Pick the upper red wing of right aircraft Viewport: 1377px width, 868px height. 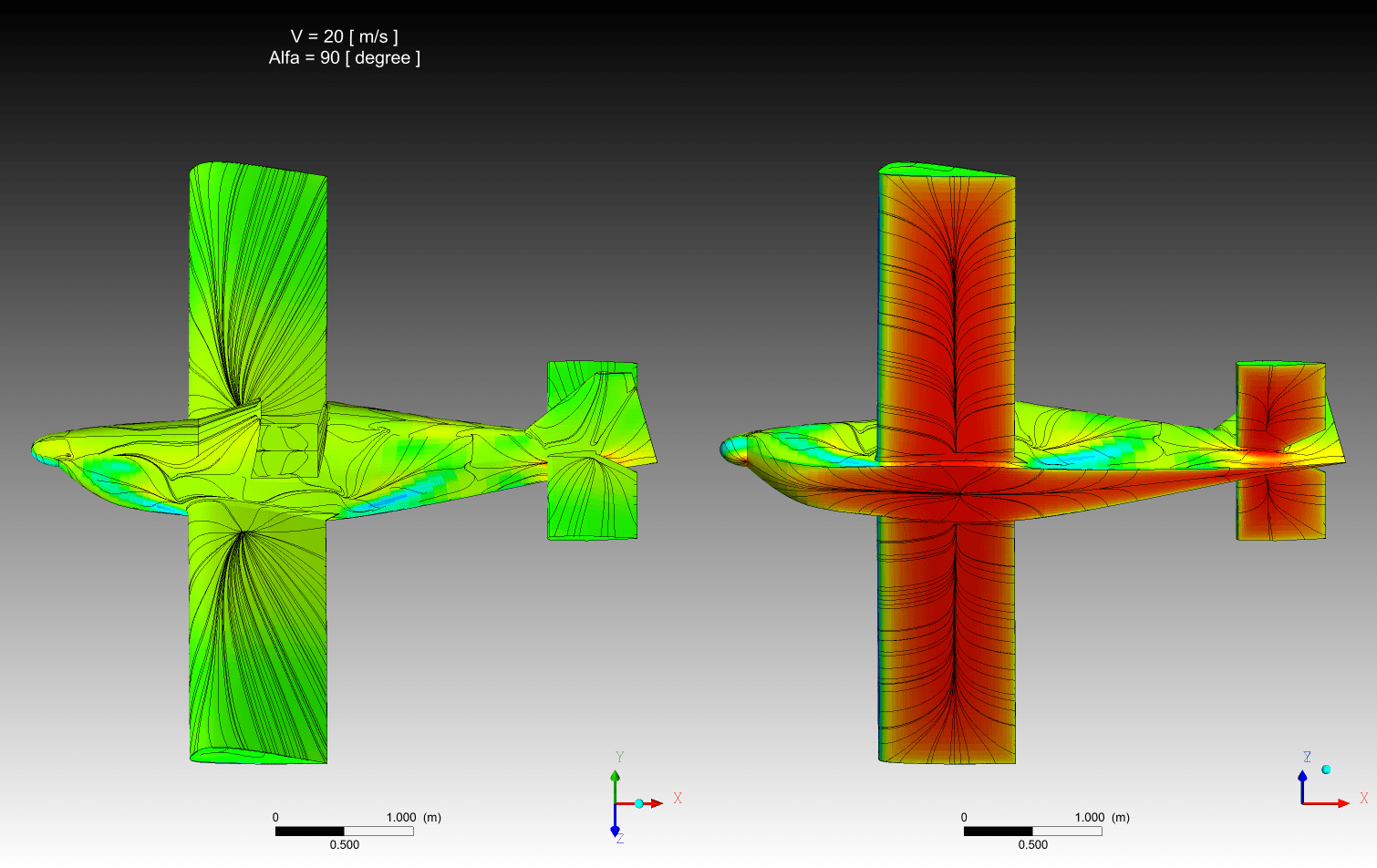click(948, 301)
